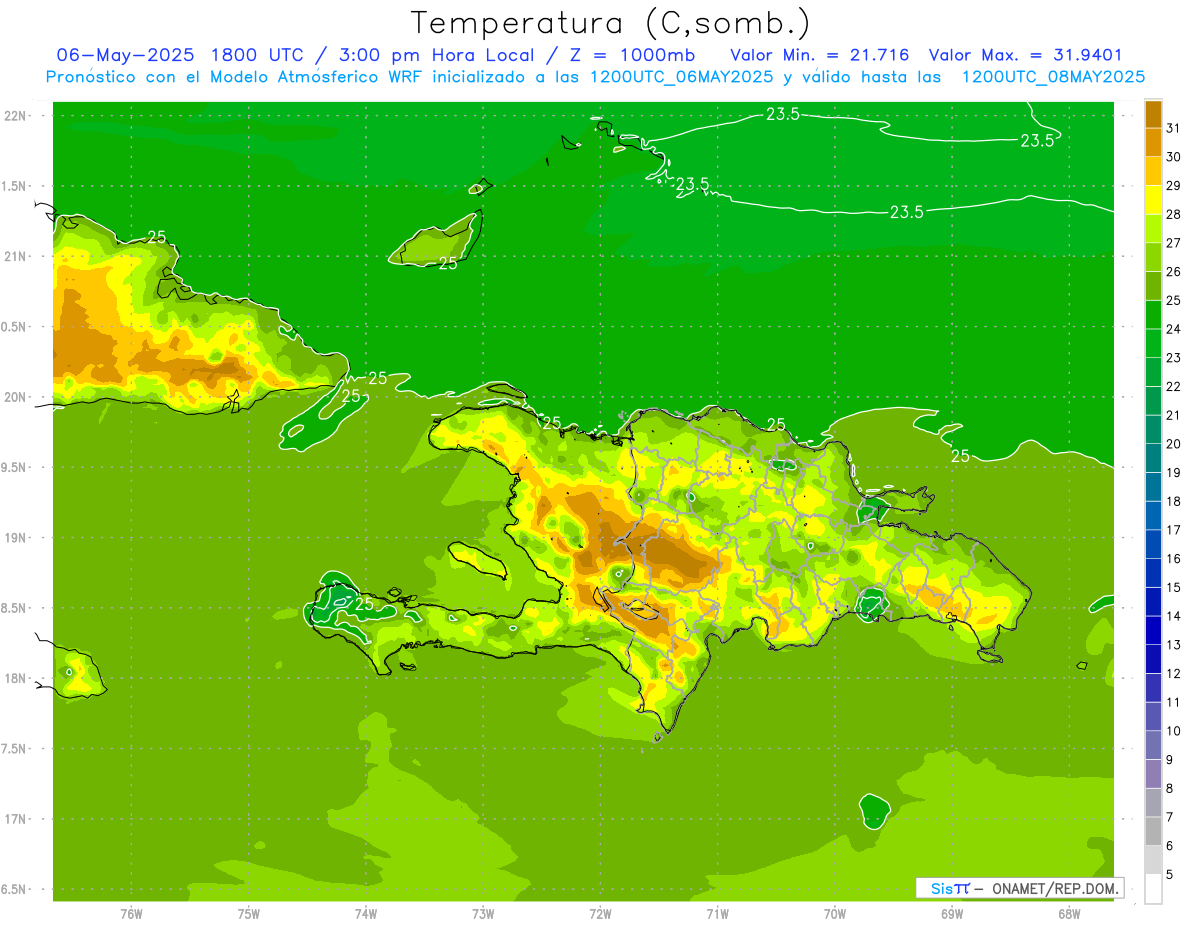This screenshot has width=1200, height=927.
Task: Click the 76W longitude axis label
Action: [x=131, y=913]
